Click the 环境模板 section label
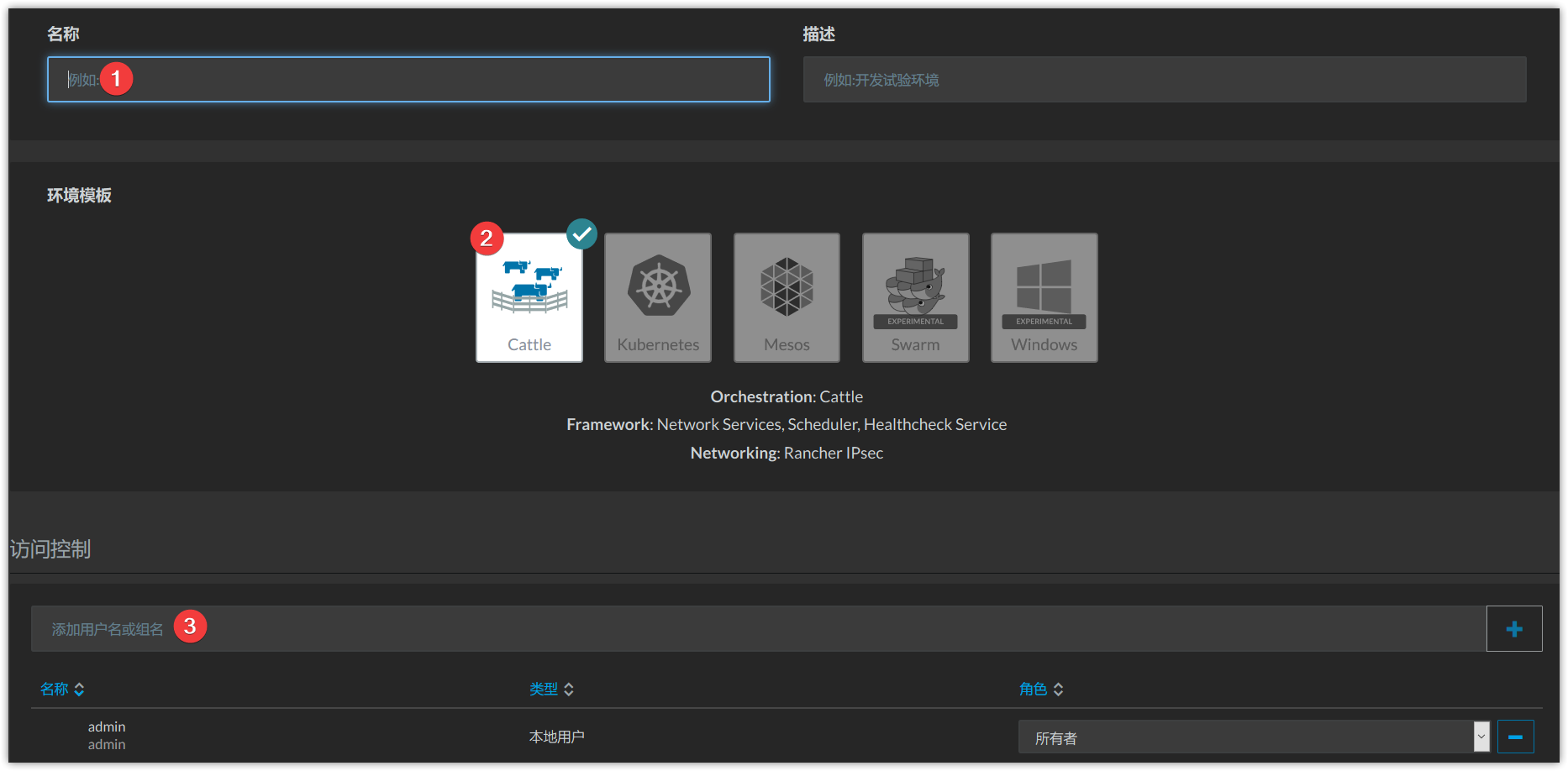Image resolution: width=1568 pixels, height=771 pixels. pyautogui.click(x=79, y=195)
